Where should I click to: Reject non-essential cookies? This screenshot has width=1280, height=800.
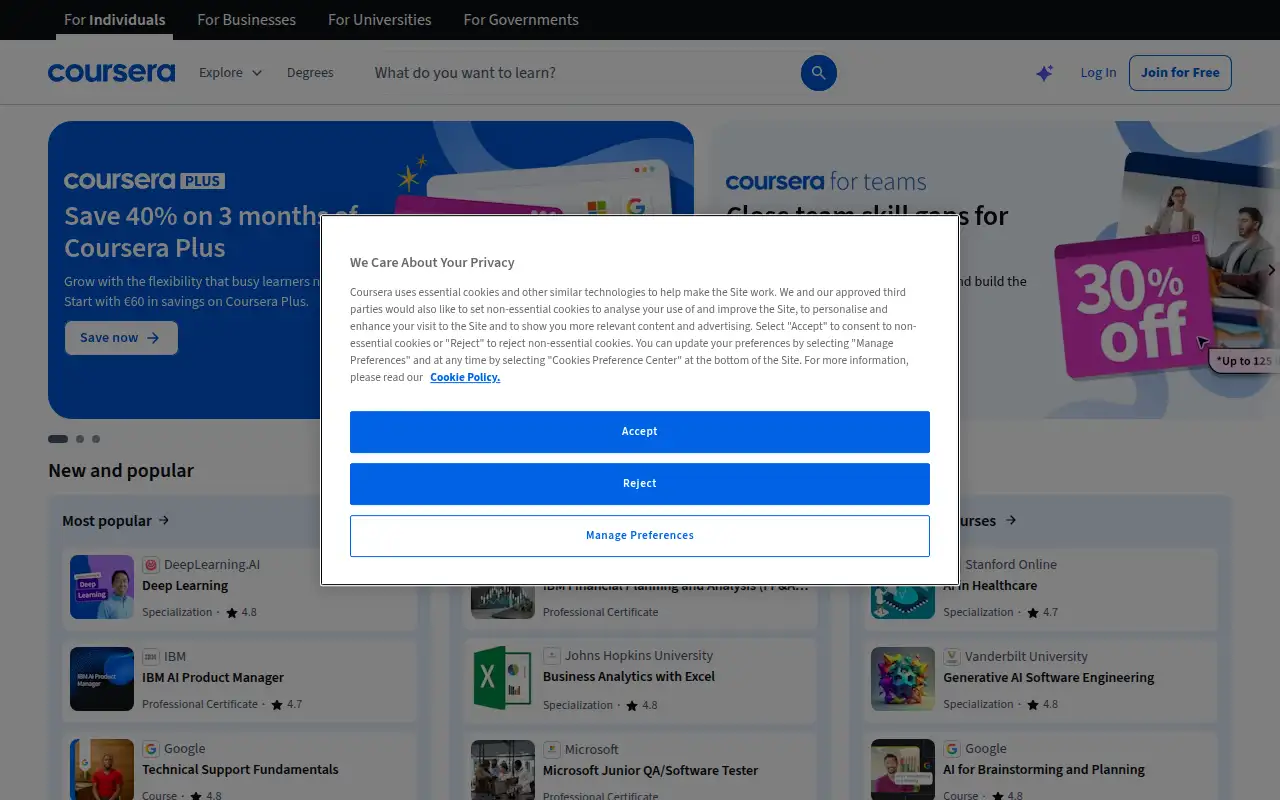tap(640, 484)
